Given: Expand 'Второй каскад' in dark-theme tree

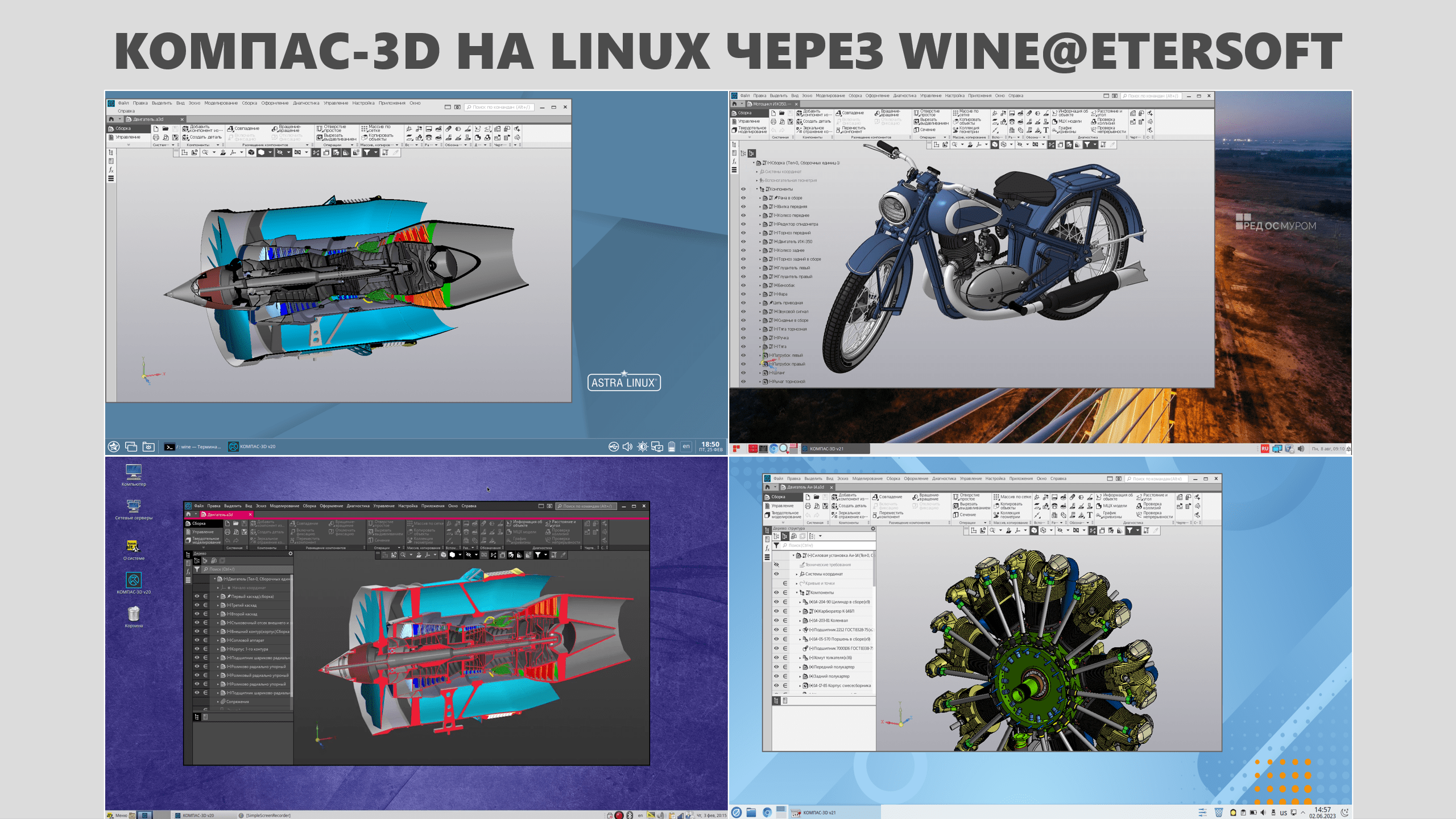Looking at the screenshot, I should [218, 614].
